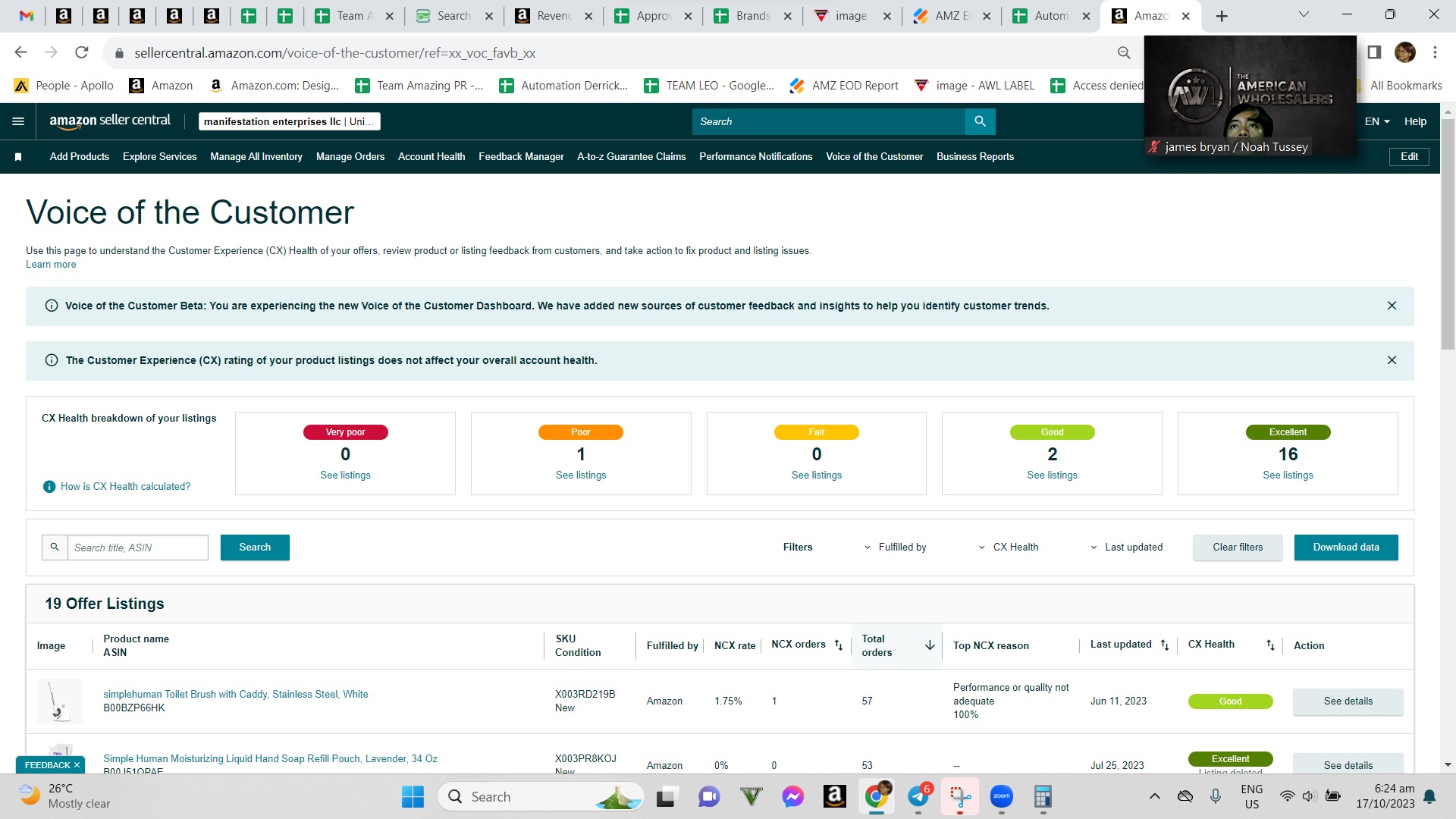
Task: Click the Amazon Seller Central logo
Action: coord(110,121)
